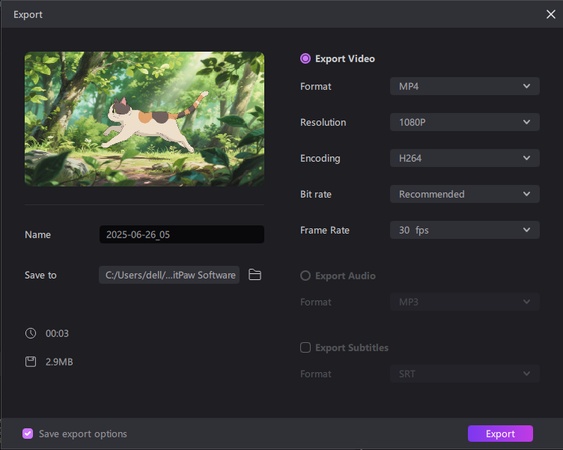Screen dimensions: 563x450
Task: Open the Encoding H264 dropdown
Action: click(x=465, y=158)
